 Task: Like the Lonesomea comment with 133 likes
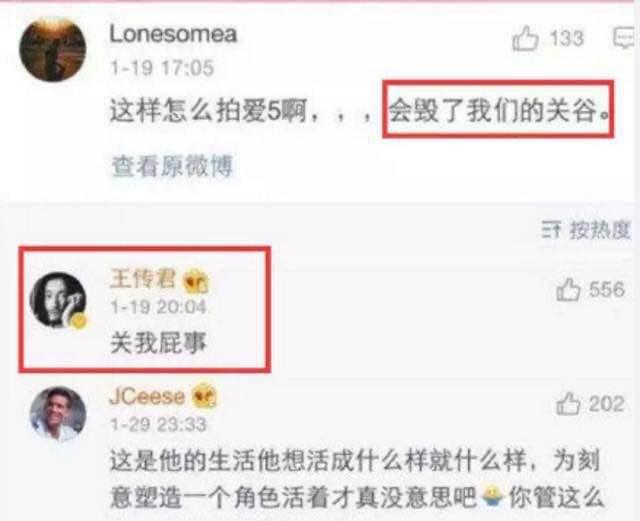click(x=525, y=38)
